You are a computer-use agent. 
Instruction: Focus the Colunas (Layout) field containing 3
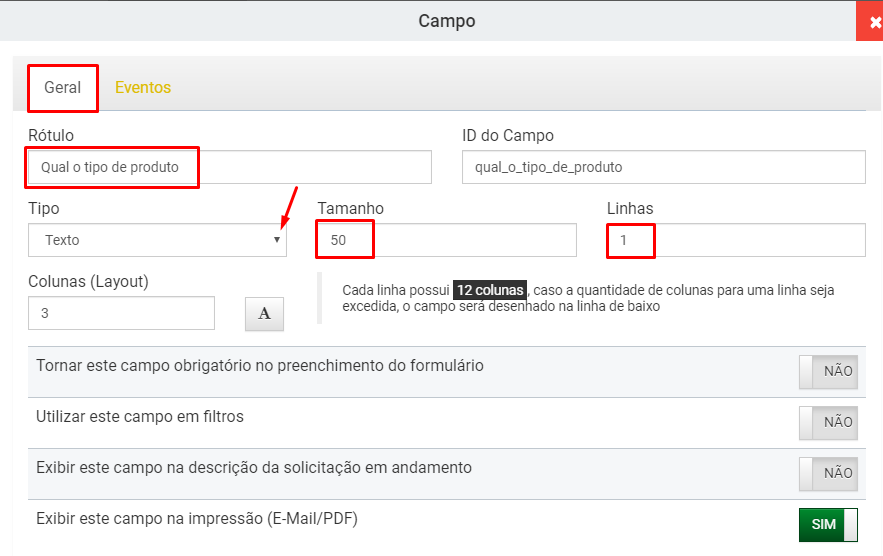point(122,313)
